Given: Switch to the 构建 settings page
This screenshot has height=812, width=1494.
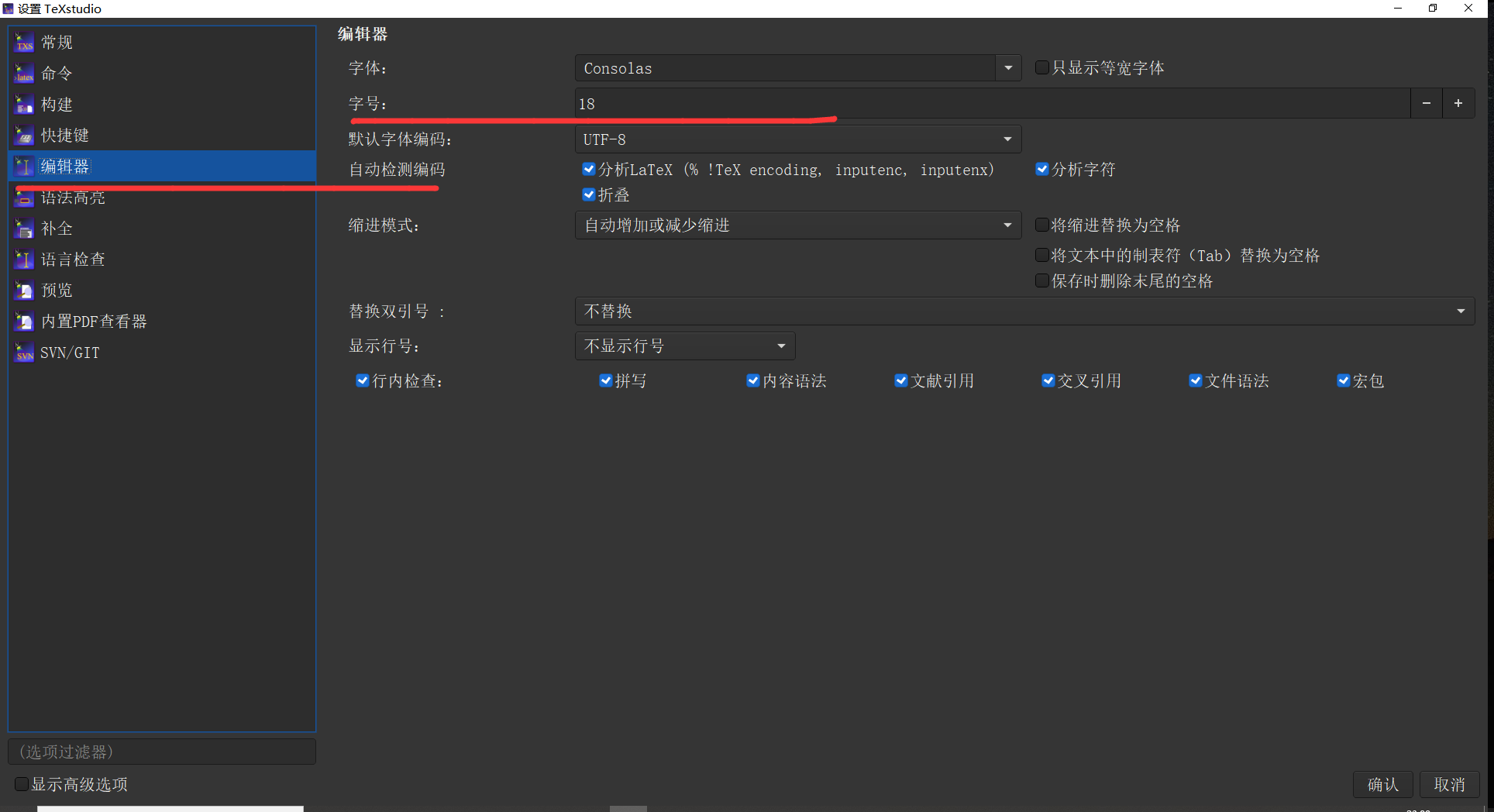Looking at the screenshot, I should pyautogui.click(x=162, y=105).
